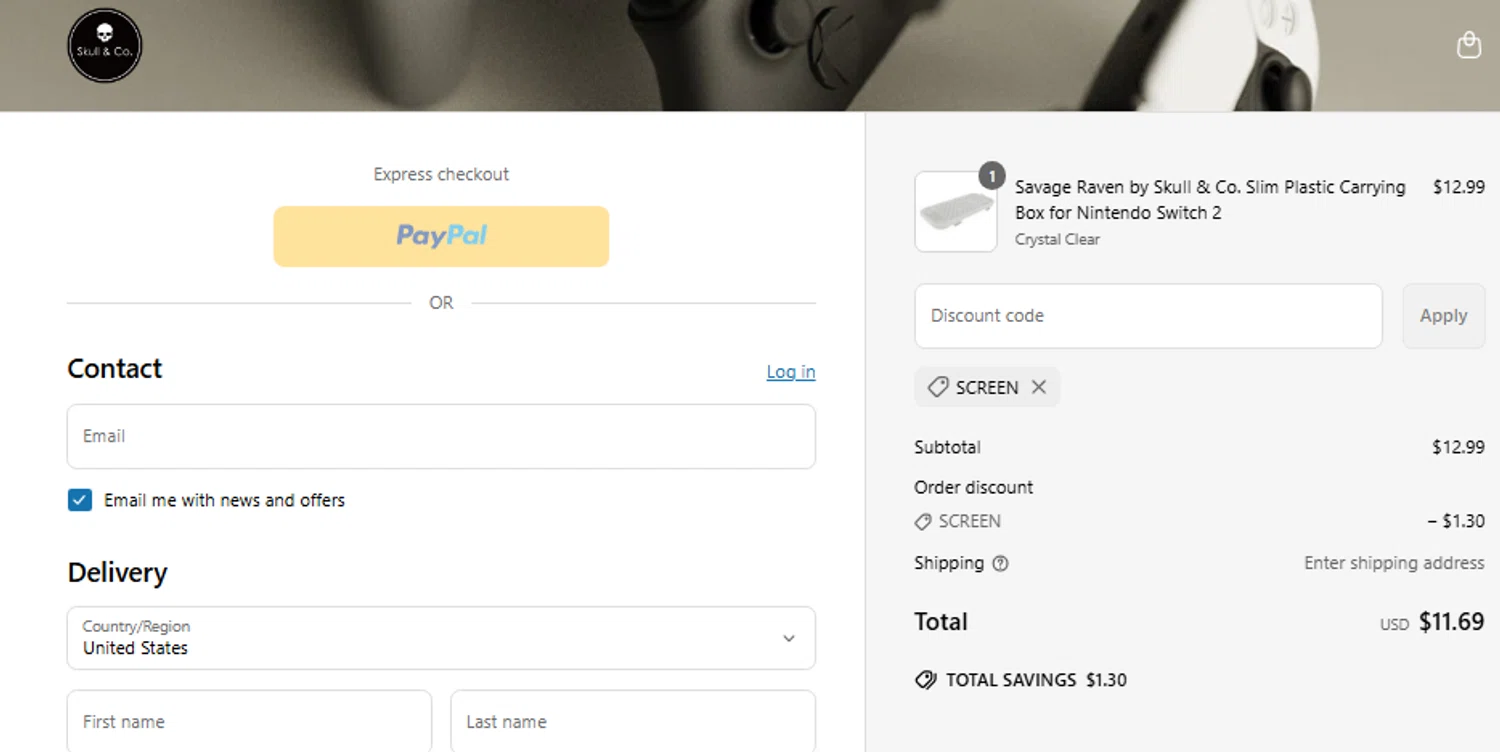The image size is (1500, 752).
Task: Click the carrying box product thumbnail
Action: [x=956, y=212]
